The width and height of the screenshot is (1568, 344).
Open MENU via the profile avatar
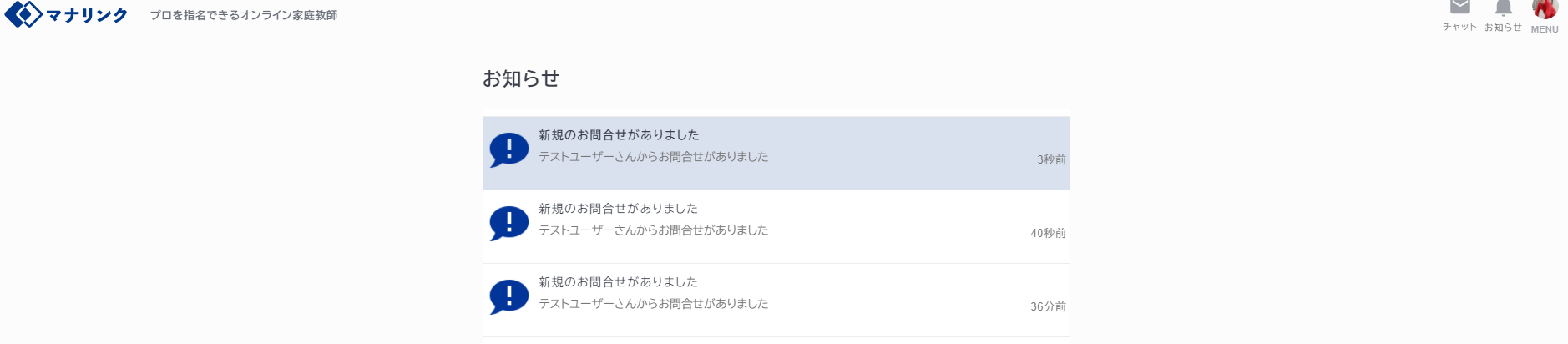tap(1545, 8)
